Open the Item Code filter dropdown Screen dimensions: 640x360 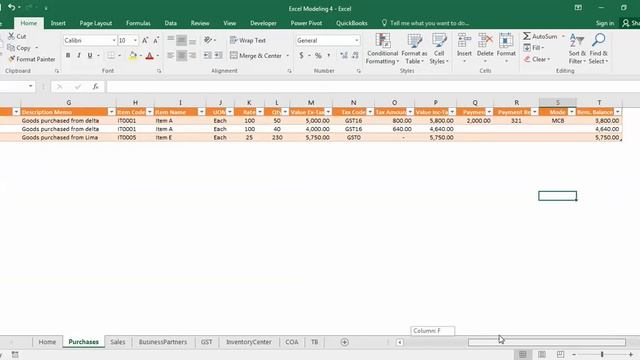[x=149, y=112]
